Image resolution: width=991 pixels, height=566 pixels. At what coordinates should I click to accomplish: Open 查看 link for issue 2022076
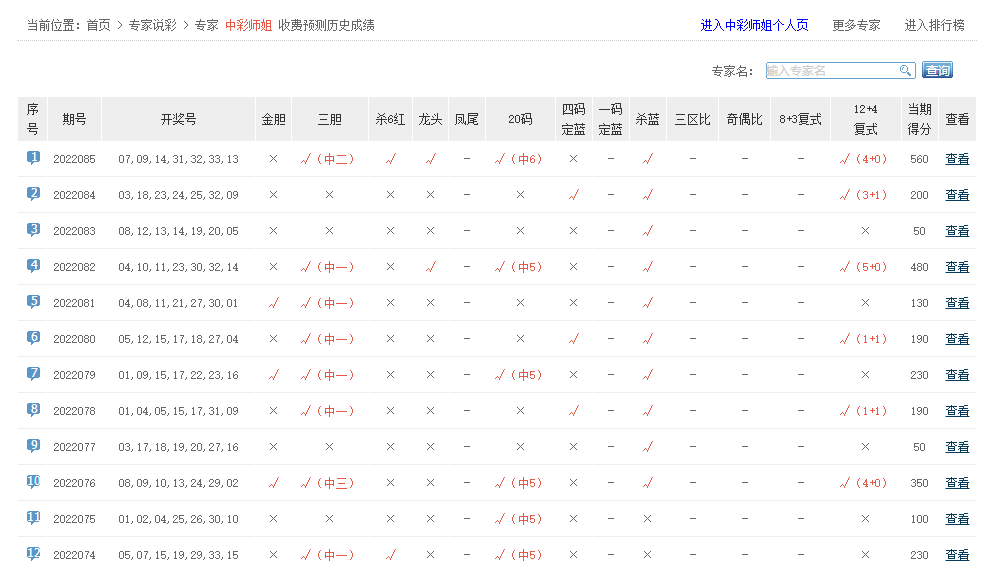pyautogui.click(x=957, y=483)
